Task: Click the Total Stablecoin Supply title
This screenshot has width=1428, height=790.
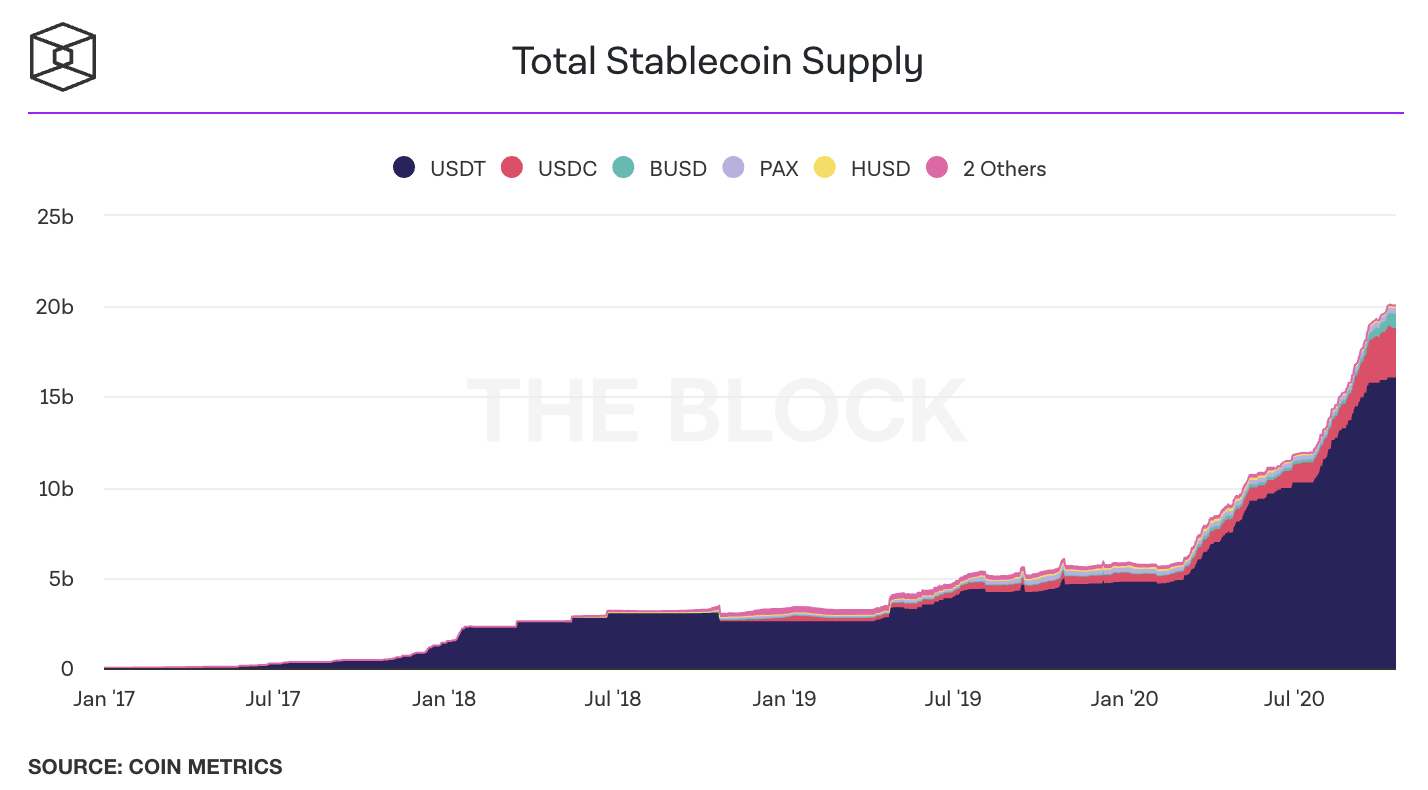Action: (717, 62)
